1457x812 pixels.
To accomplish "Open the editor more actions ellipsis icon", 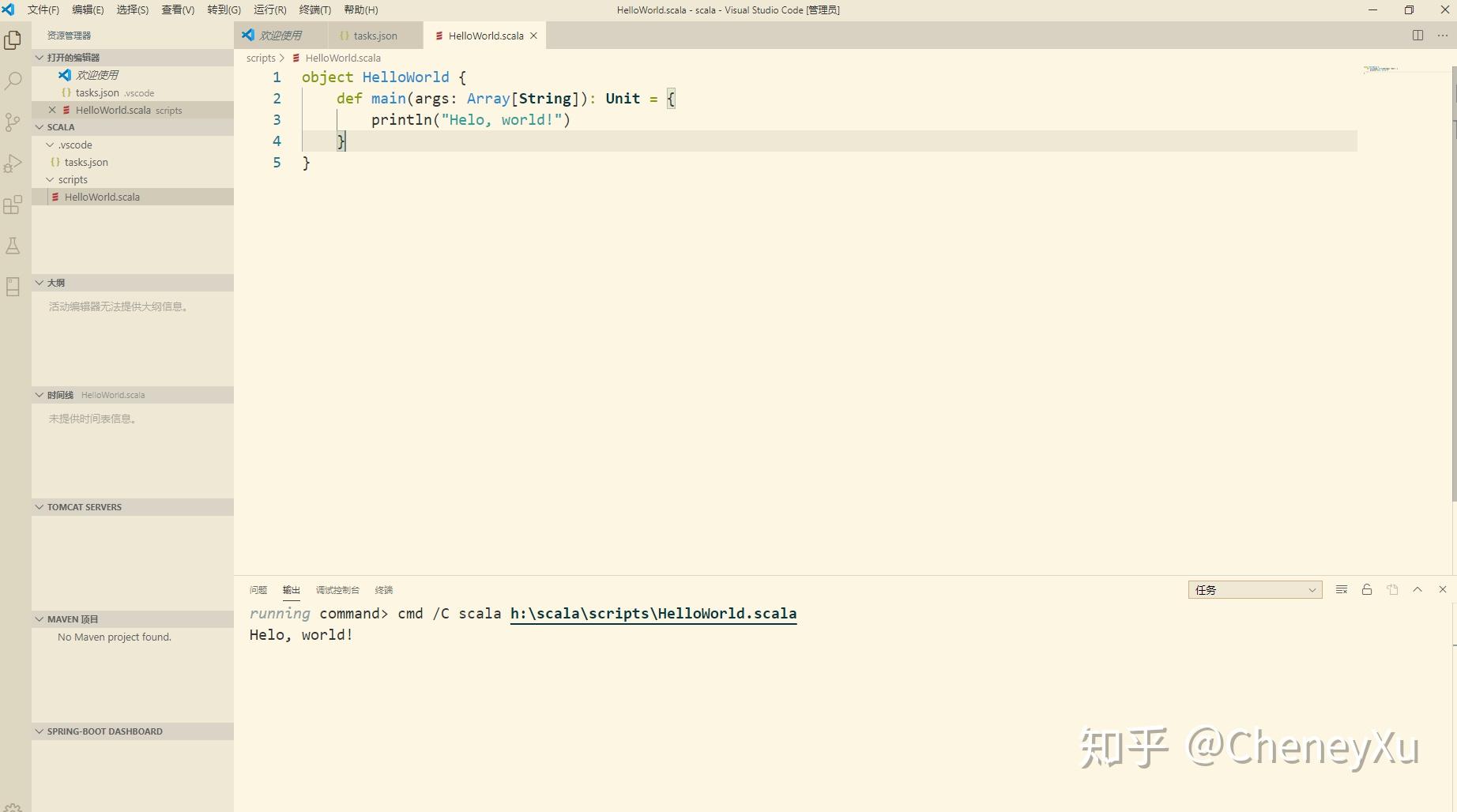I will (1443, 36).
